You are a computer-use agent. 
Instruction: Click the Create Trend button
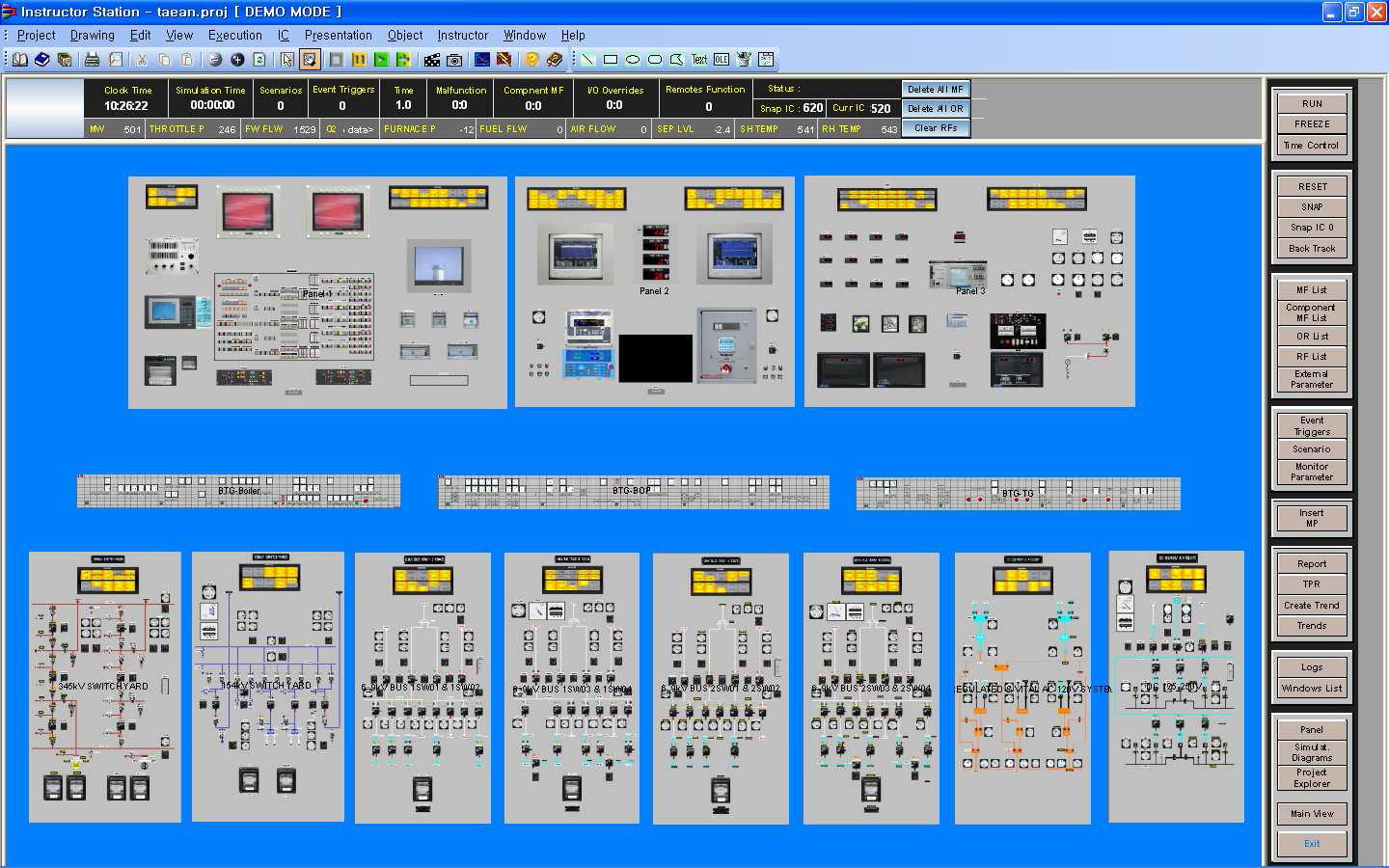[x=1312, y=606]
